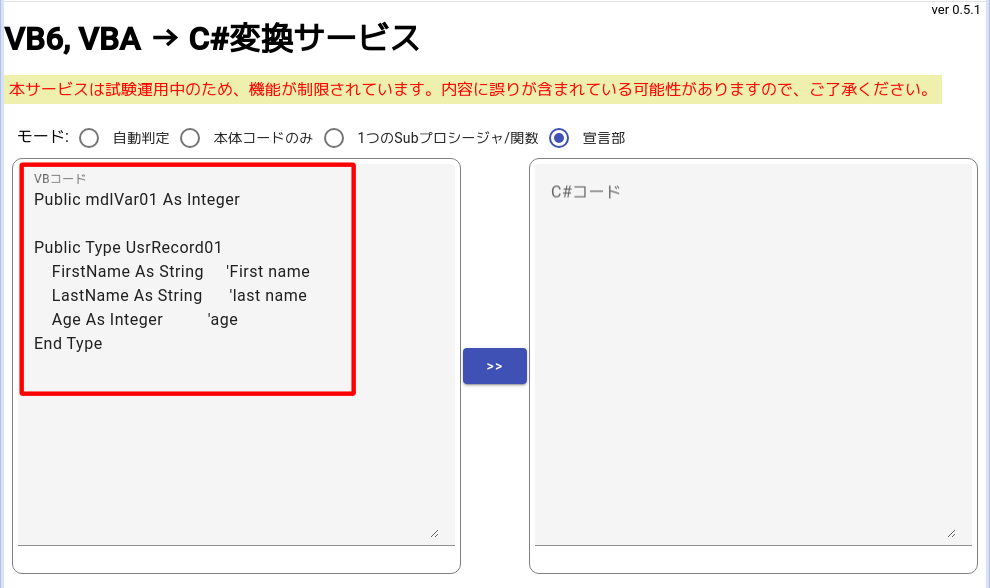Click the line "Public mdlVar01 As Integer"
The height and width of the screenshot is (588, 990).
[x=137, y=200]
